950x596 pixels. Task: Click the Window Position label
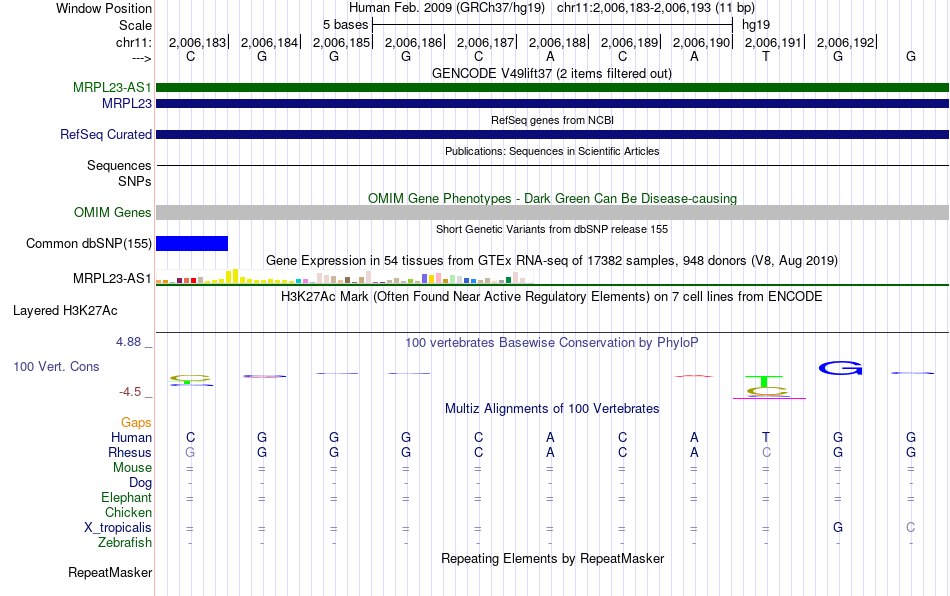[x=104, y=8]
